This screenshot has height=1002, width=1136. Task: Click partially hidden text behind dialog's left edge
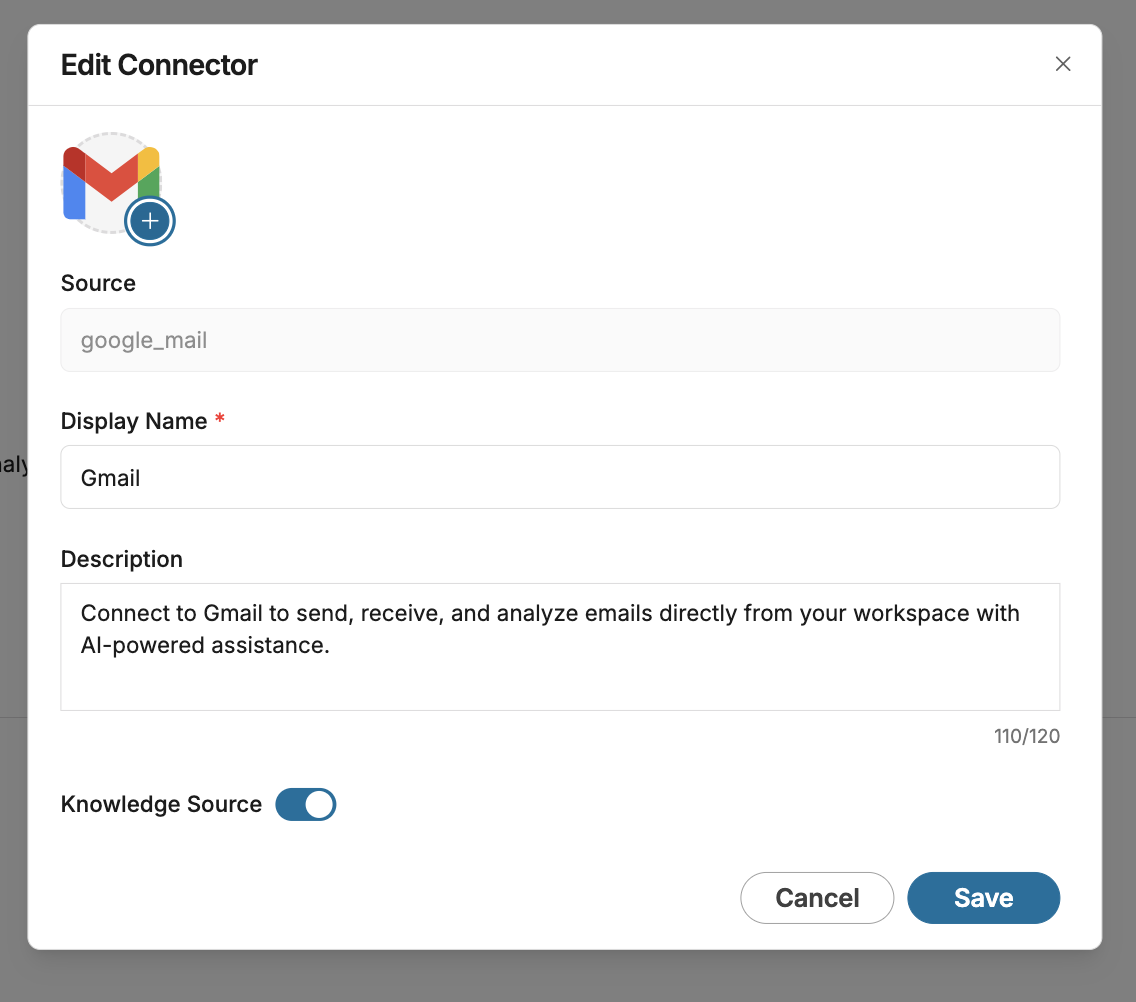click(x=14, y=465)
